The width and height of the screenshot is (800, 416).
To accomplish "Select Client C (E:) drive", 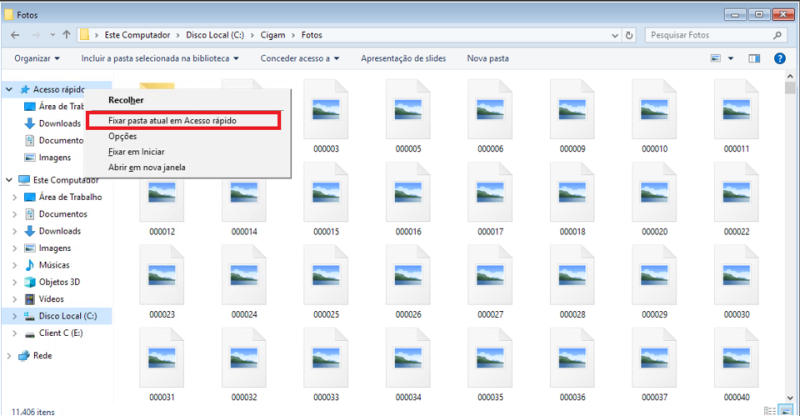I will coord(54,333).
